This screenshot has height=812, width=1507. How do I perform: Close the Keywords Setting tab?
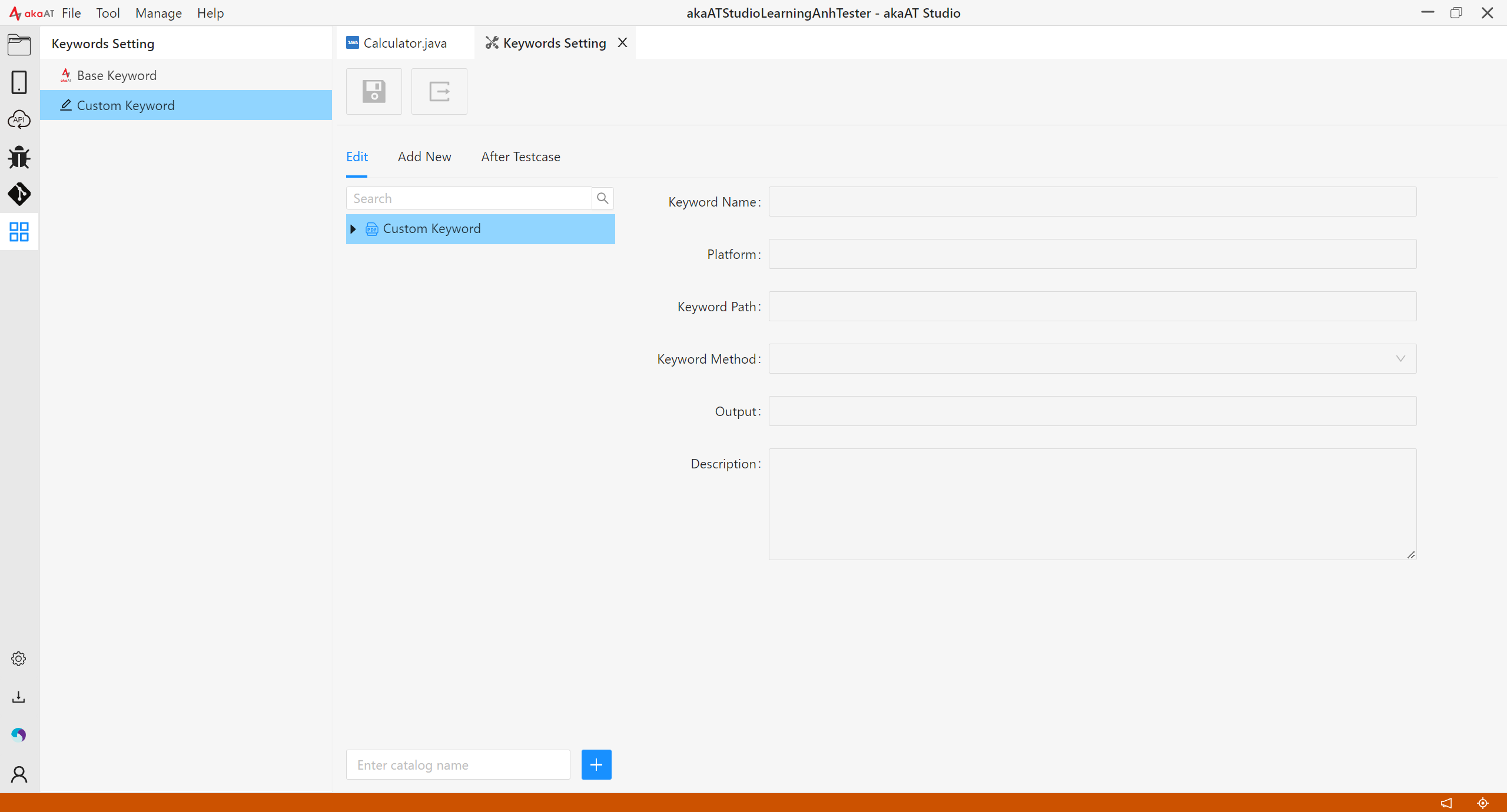622,42
